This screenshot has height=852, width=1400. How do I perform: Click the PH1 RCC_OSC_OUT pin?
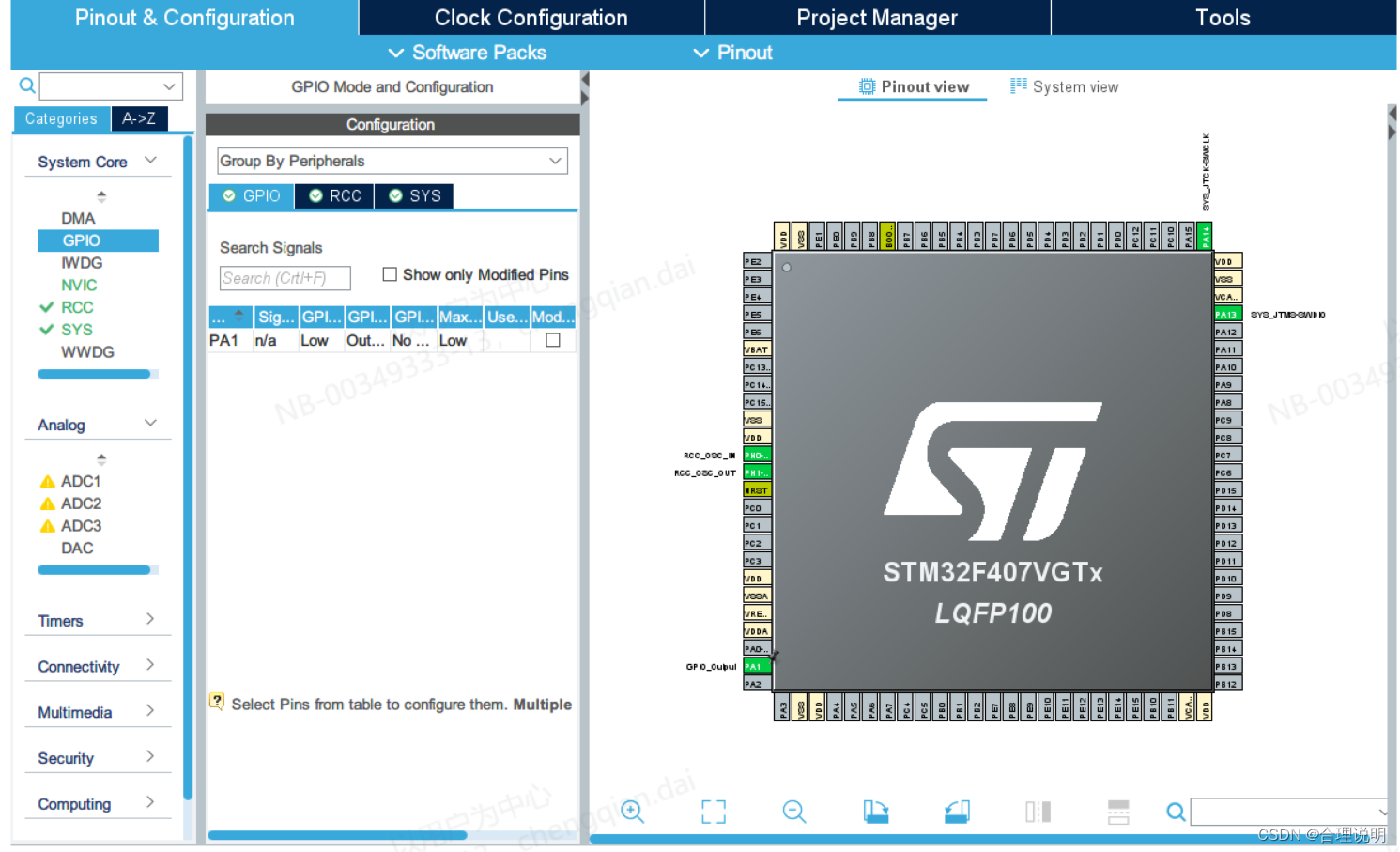tap(757, 472)
